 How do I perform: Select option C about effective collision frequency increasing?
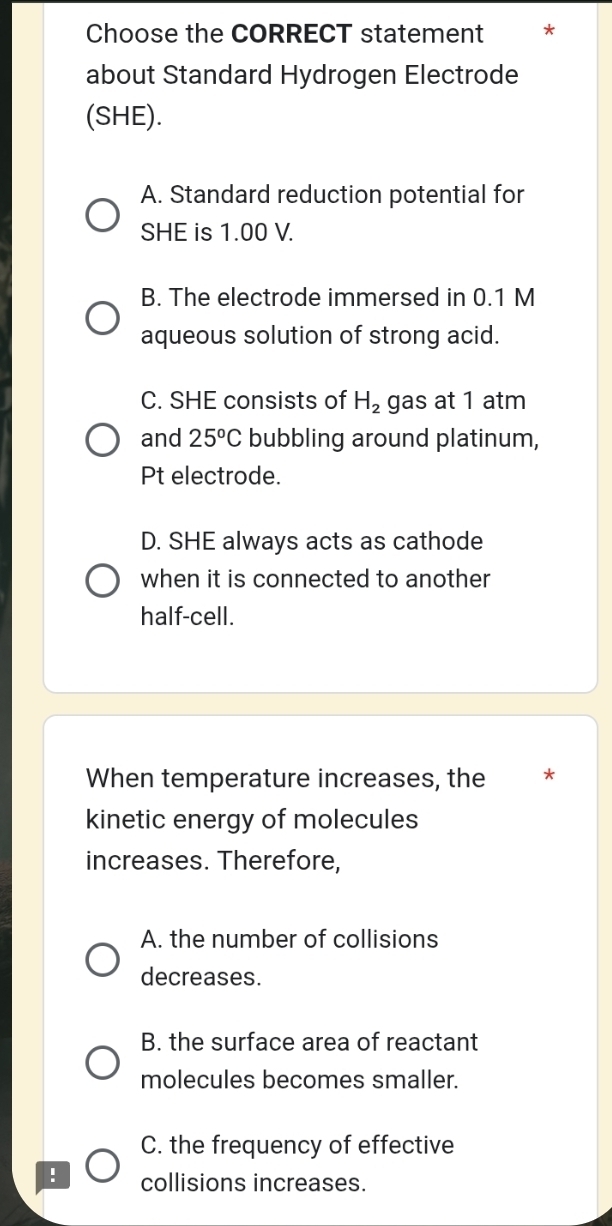click(102, 1164)
